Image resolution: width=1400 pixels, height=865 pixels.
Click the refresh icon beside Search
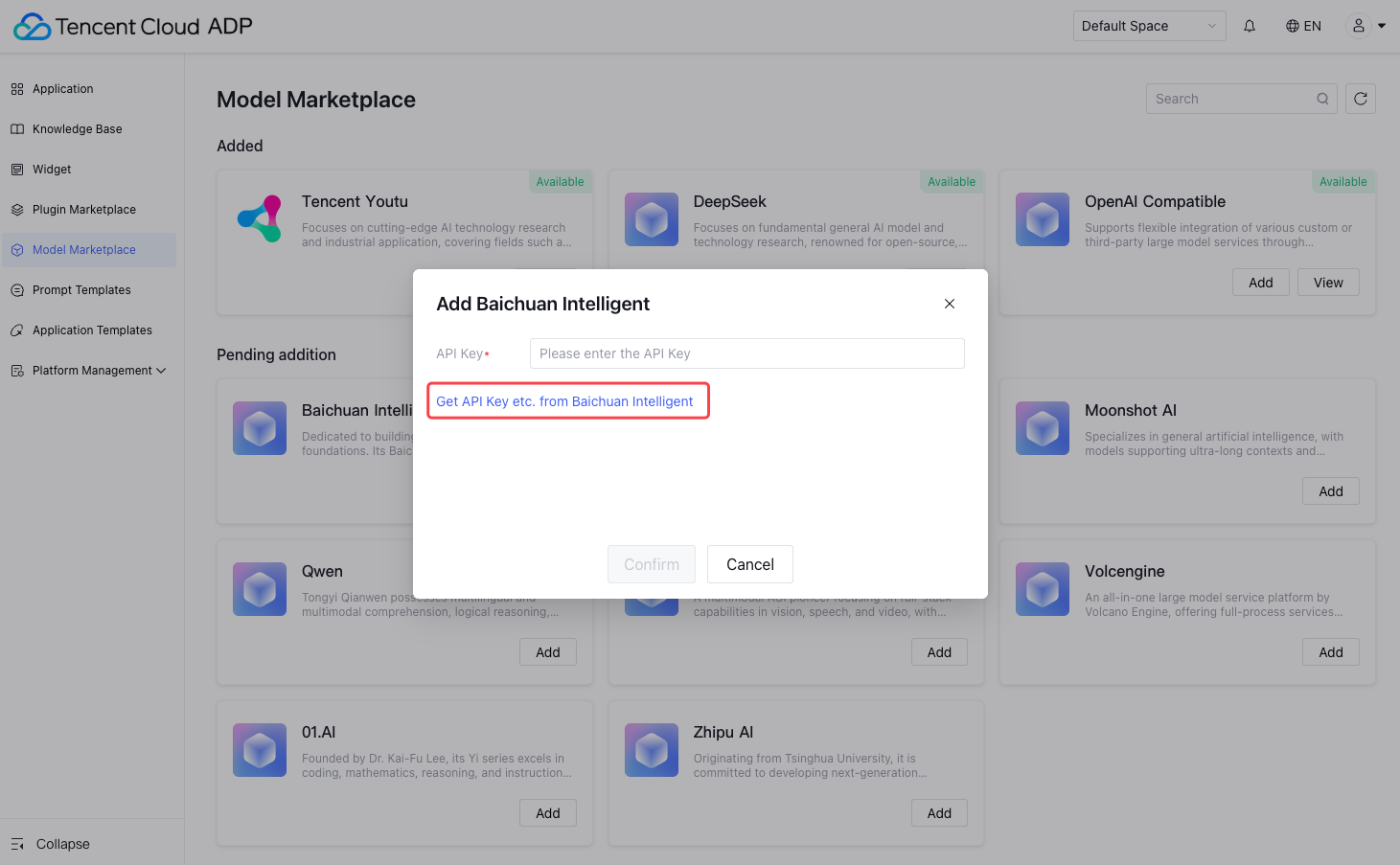click(x=1361, y=99)
